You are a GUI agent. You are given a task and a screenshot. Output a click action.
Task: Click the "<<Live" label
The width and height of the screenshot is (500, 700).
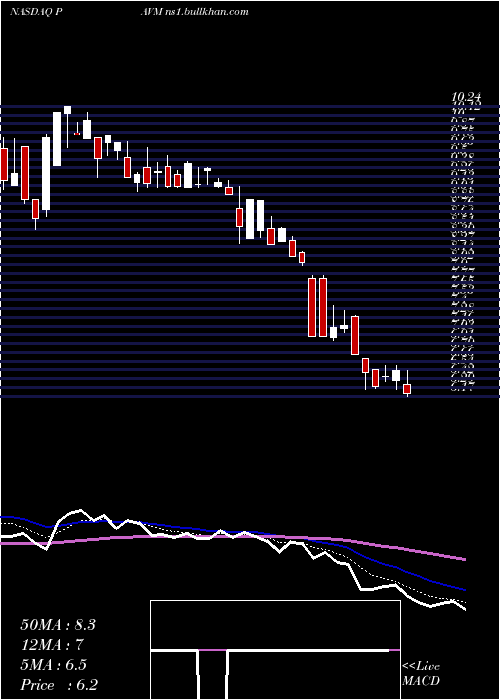click(x=421, y=667)
